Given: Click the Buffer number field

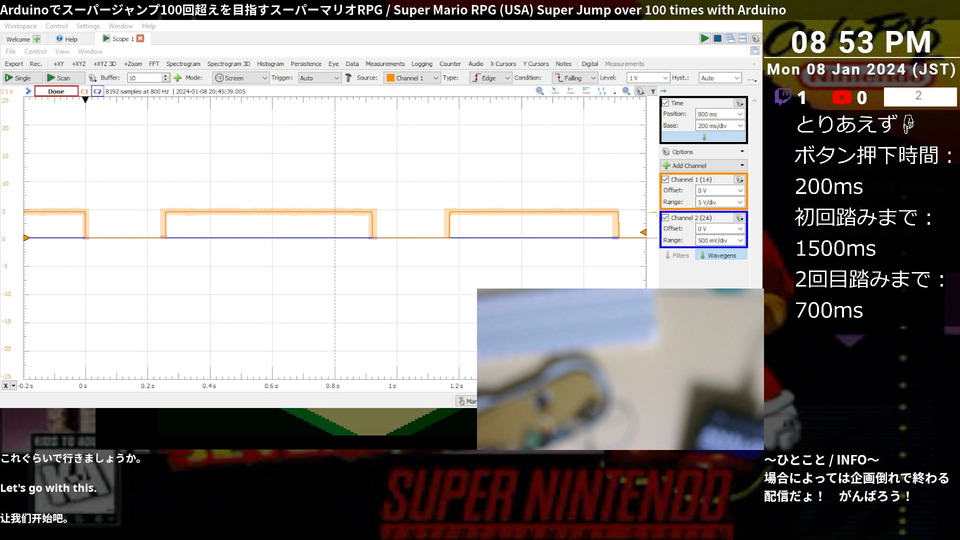Looking at the screenshot, I should click(144, 78).
